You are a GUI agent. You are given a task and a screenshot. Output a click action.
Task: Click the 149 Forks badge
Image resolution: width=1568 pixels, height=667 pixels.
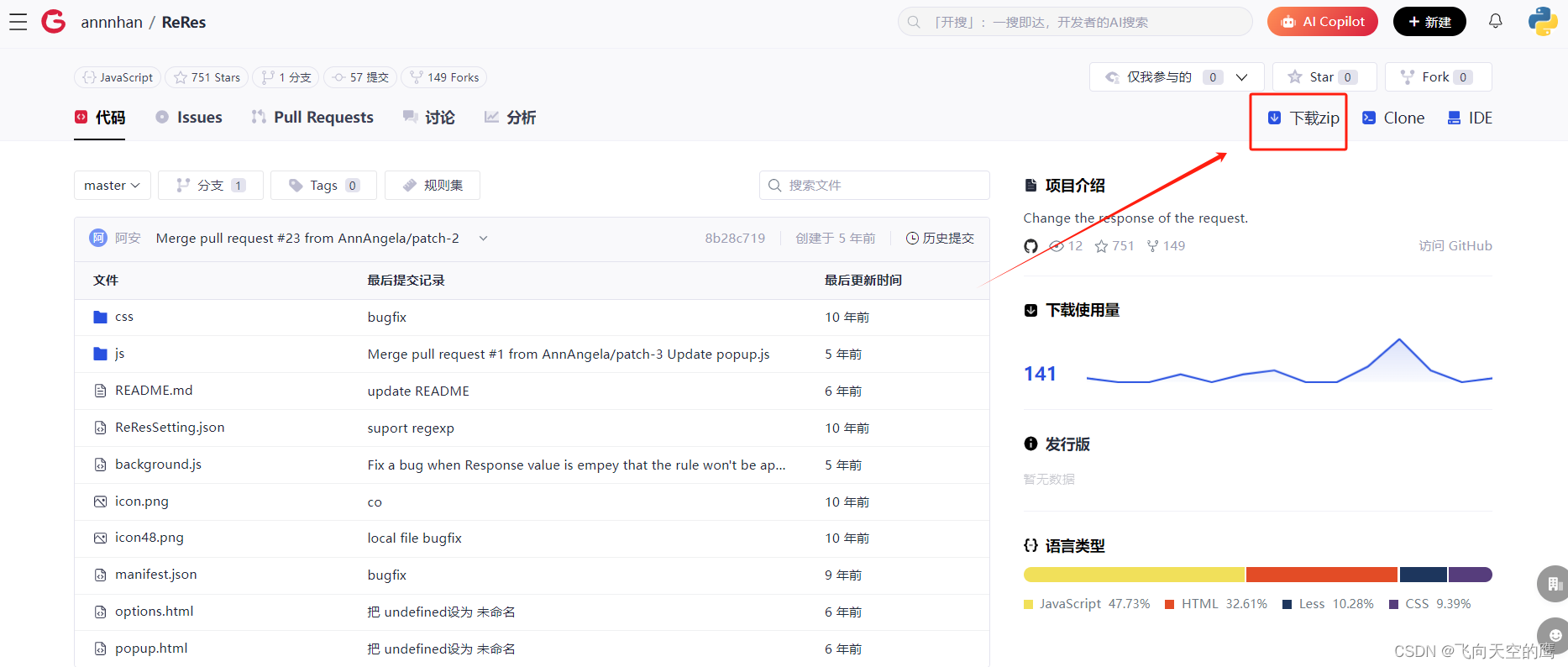click(444, 77)
